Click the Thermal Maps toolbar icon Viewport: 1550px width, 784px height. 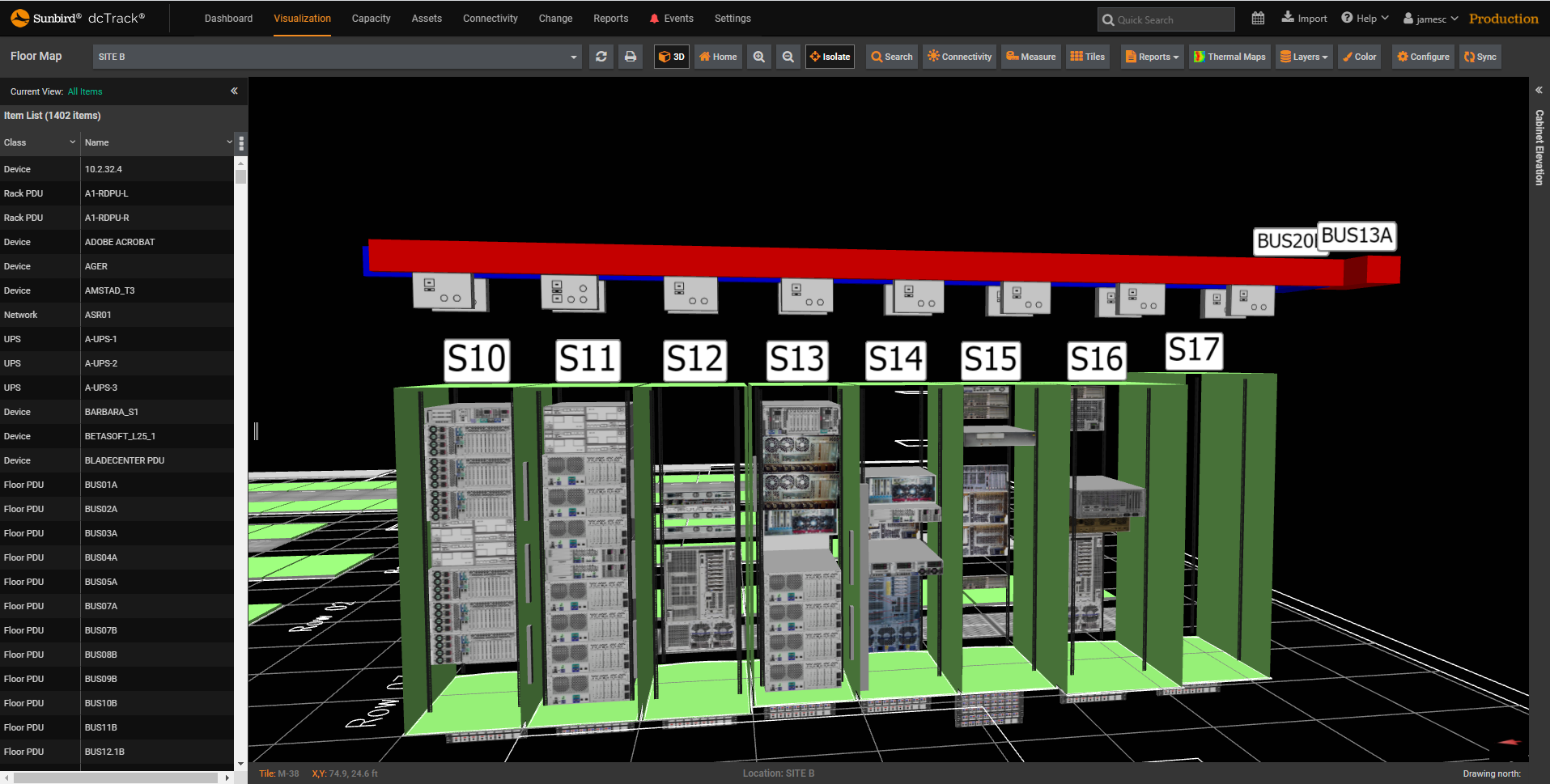[1229, 57]
